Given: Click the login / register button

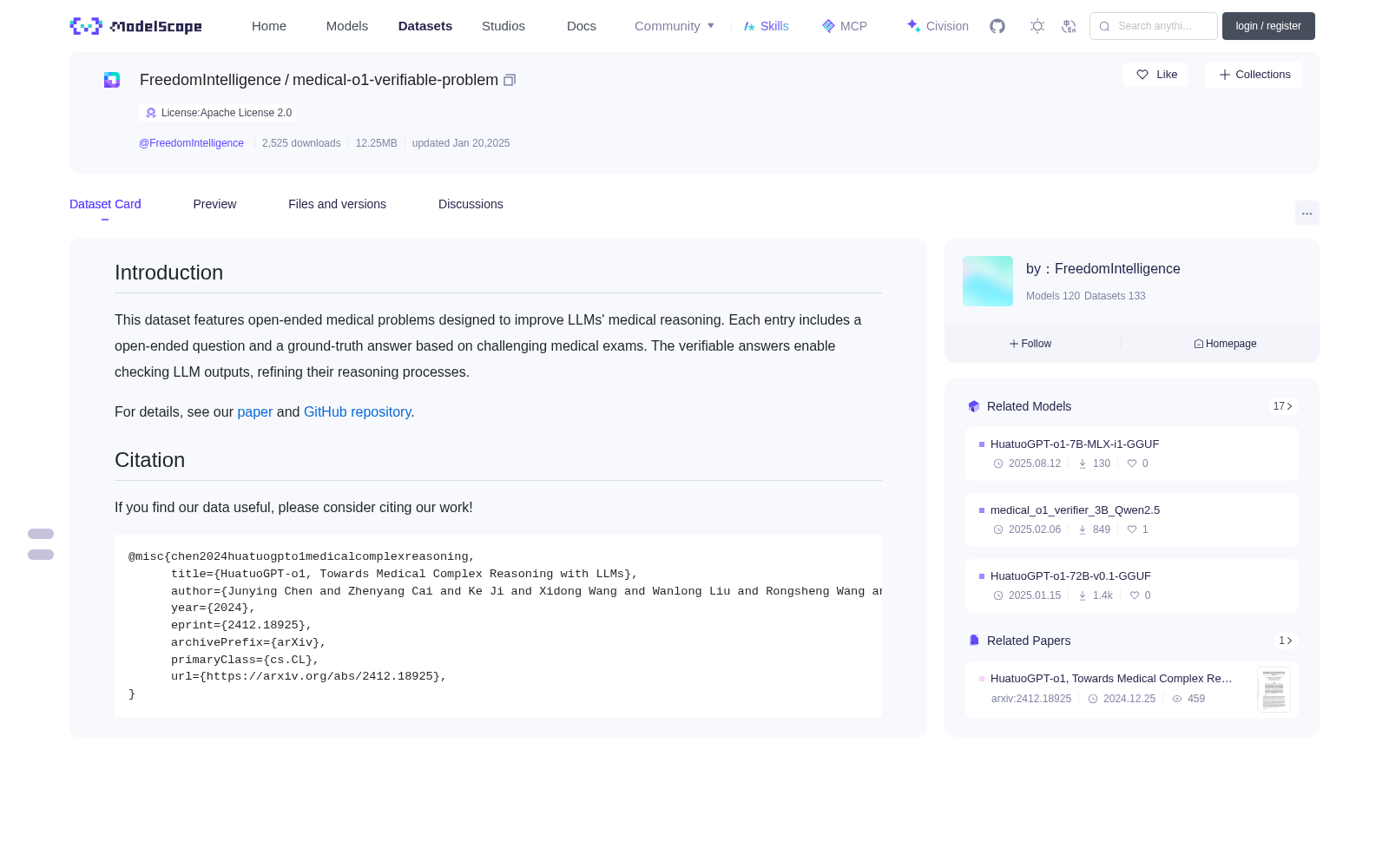Looking at the screenshot, I should (1268, 26).
